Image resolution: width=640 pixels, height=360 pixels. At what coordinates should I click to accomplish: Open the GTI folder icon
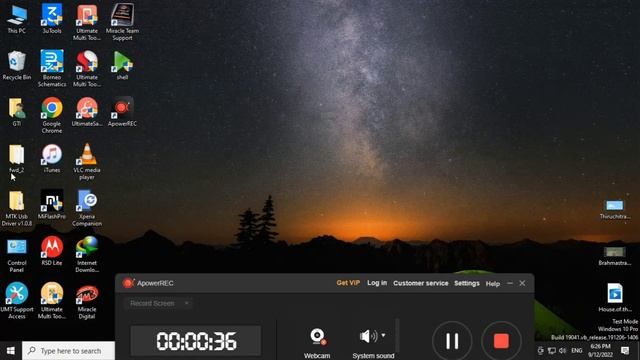tap(17, 112)
